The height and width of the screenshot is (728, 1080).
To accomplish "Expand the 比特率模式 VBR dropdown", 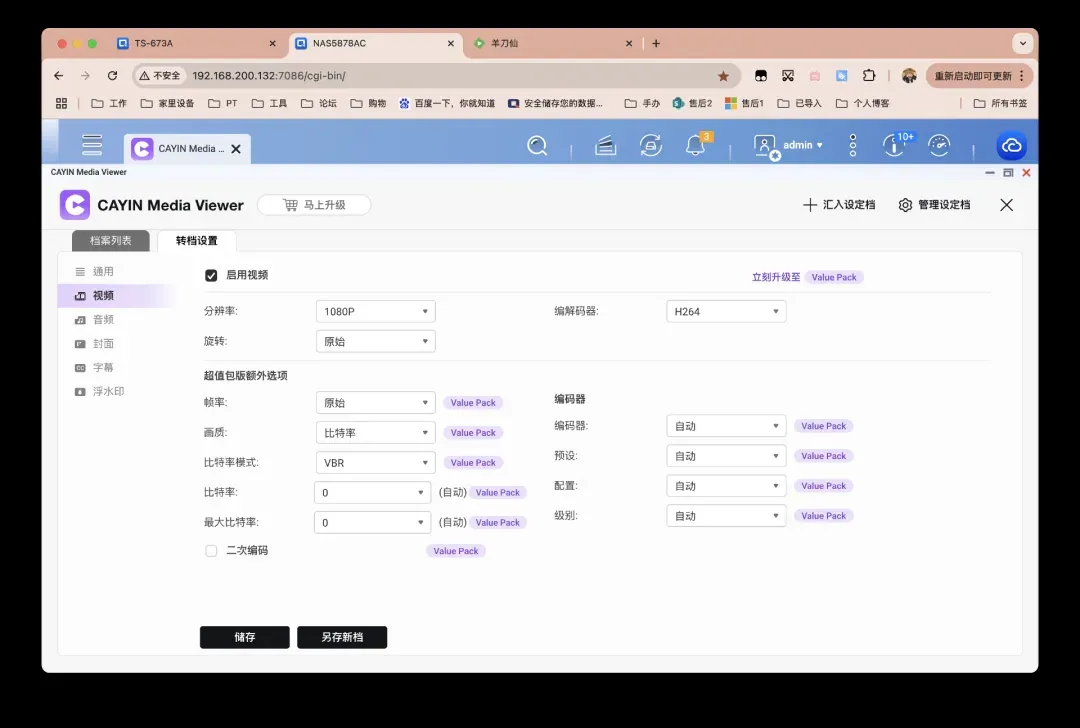I will 375,463.
